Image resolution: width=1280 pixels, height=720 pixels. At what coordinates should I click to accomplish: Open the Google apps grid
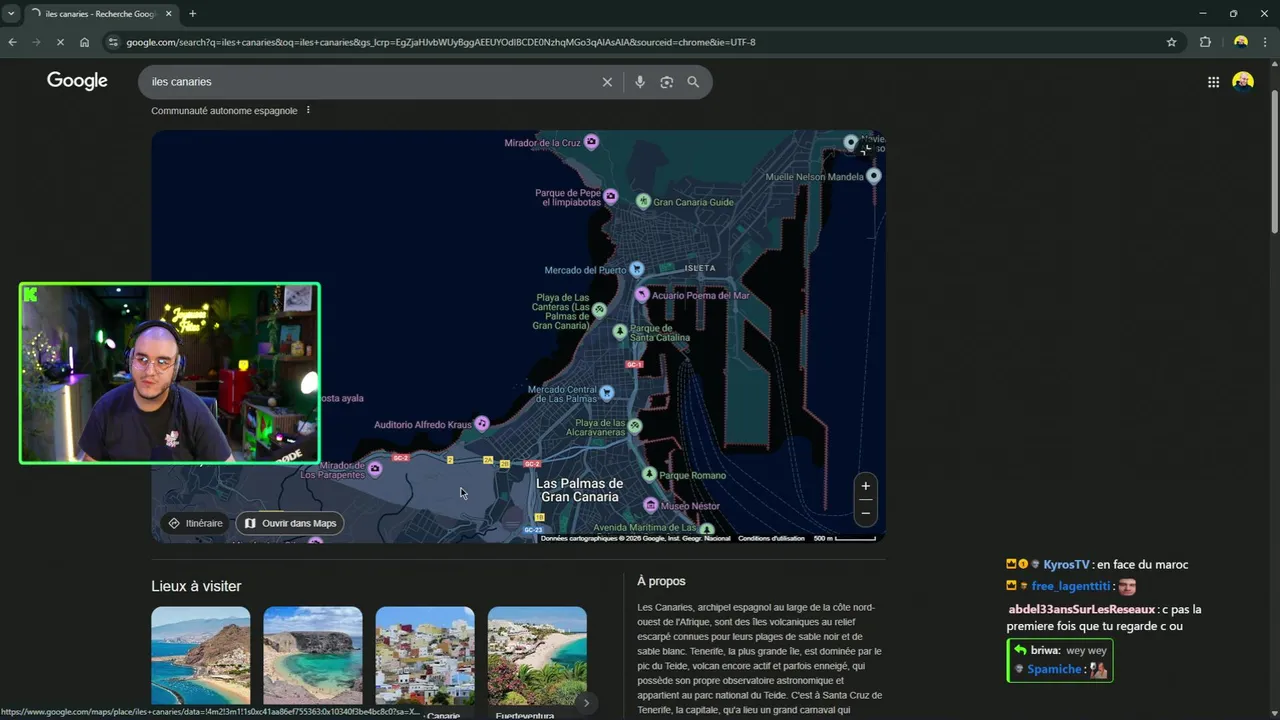1213,82
